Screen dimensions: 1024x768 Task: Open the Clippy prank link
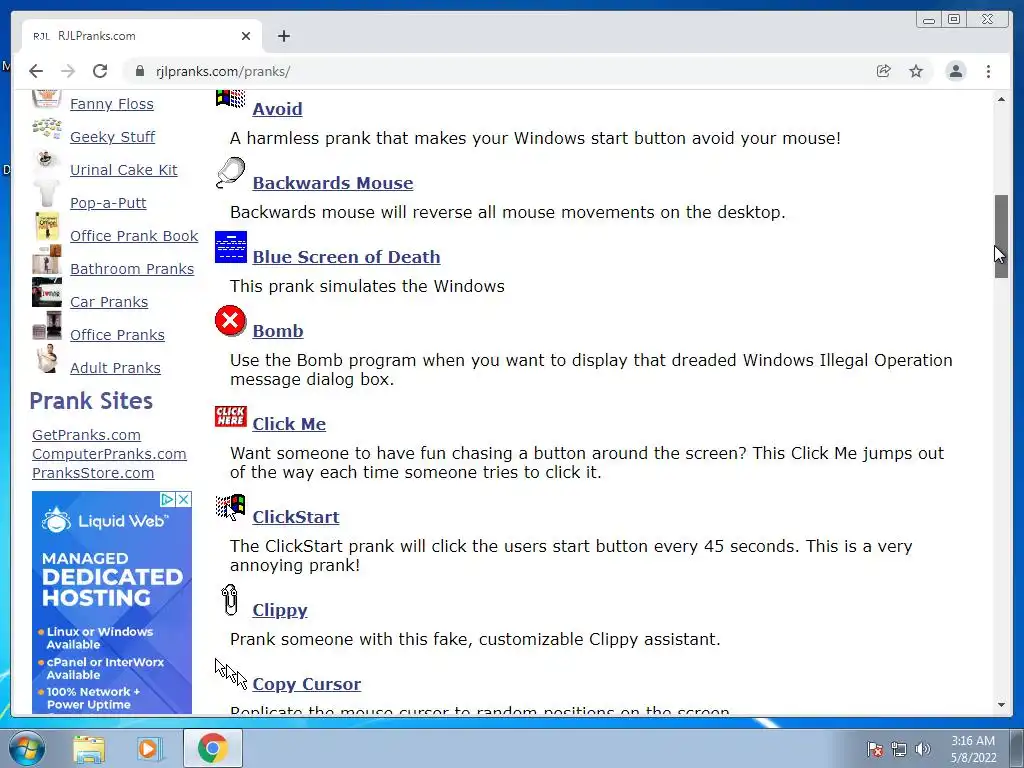click(280, 610)
